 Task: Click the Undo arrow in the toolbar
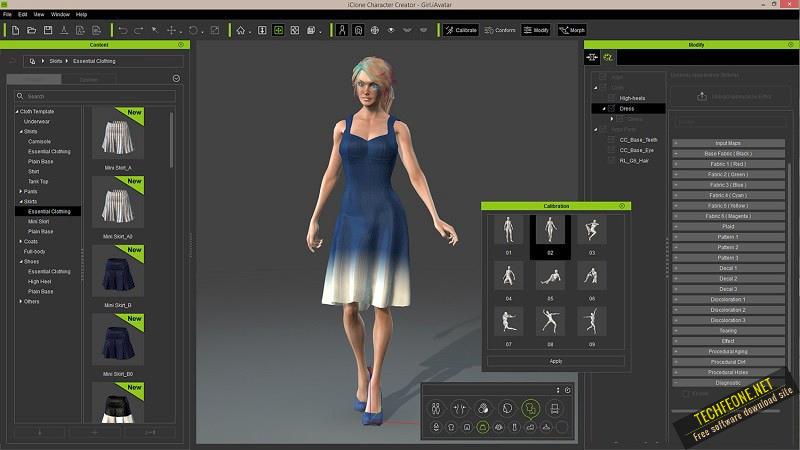[122, 30]
